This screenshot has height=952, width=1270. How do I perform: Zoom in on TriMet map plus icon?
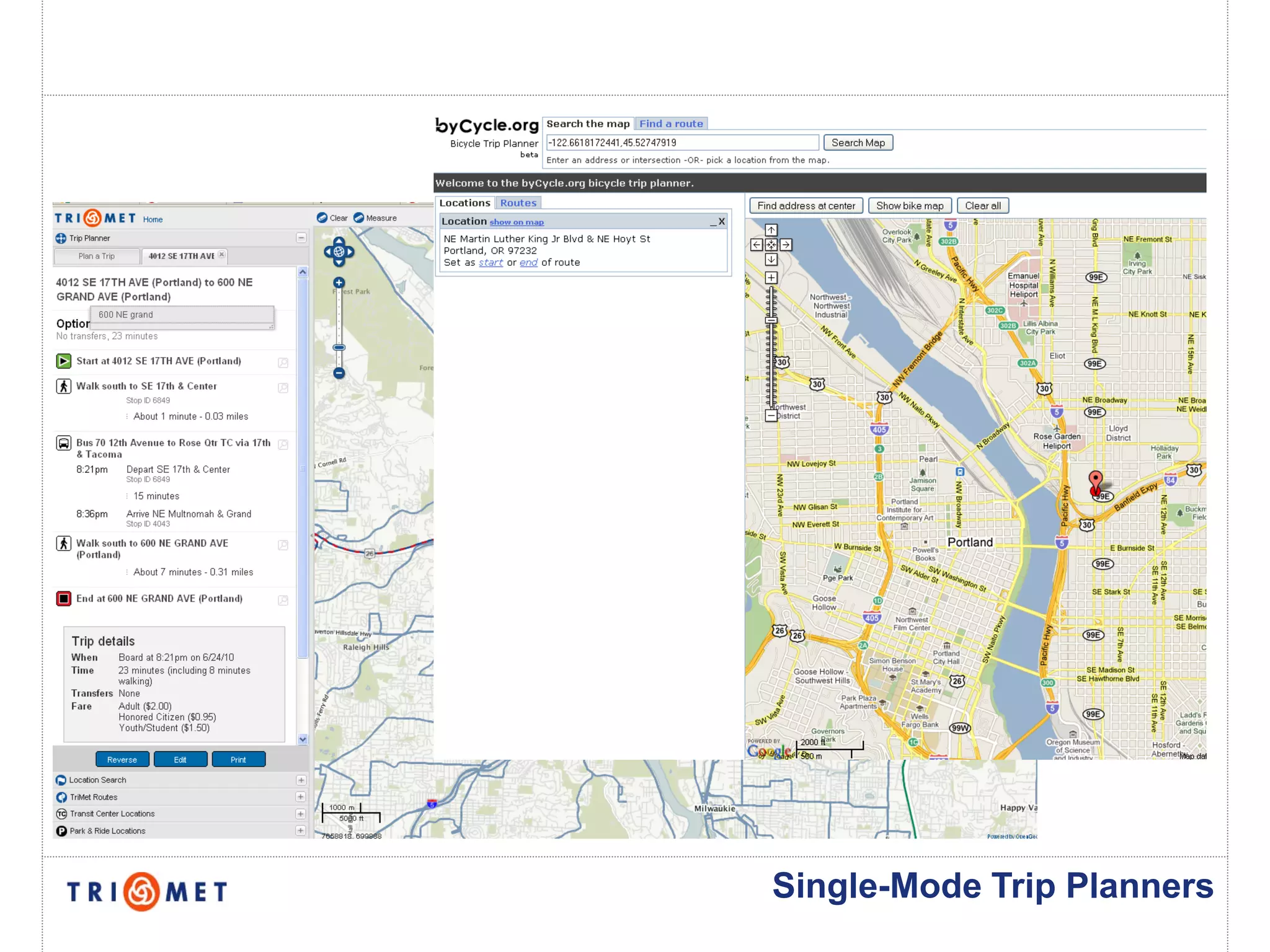[x=339, y=283]
